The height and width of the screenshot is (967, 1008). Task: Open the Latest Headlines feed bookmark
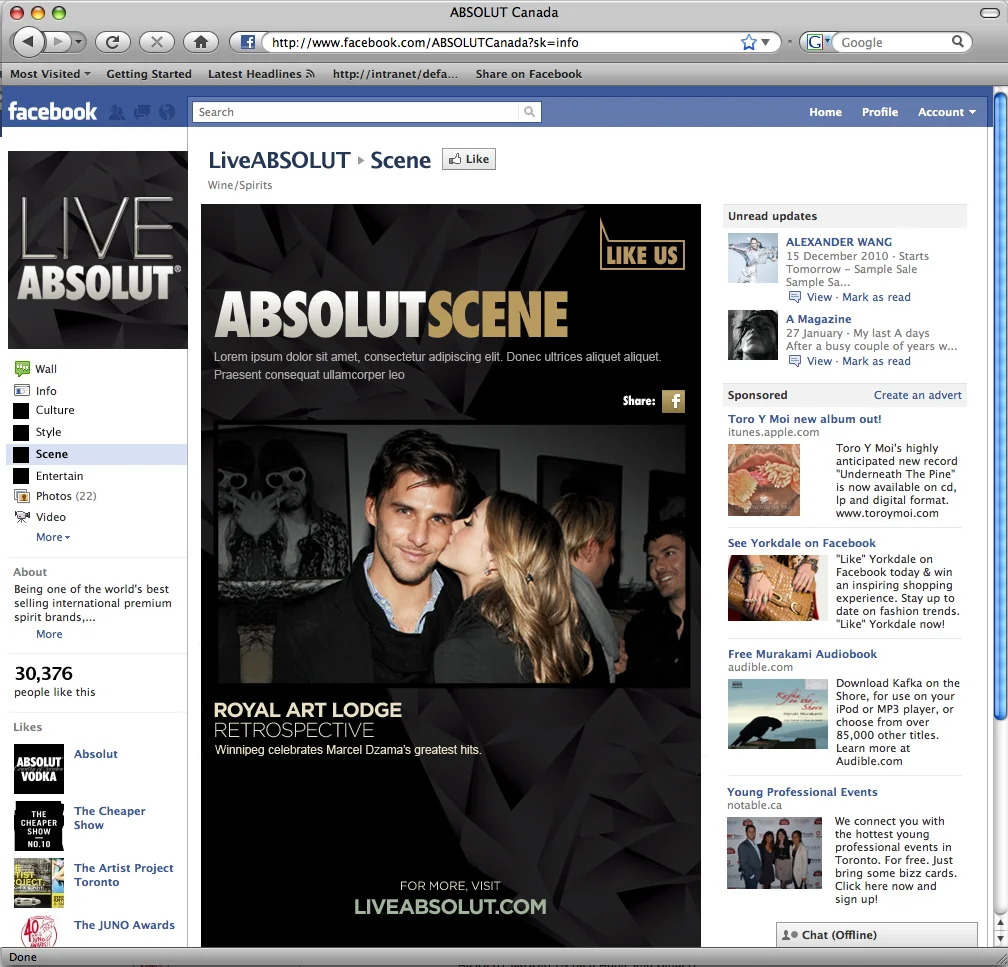point(261,74)
